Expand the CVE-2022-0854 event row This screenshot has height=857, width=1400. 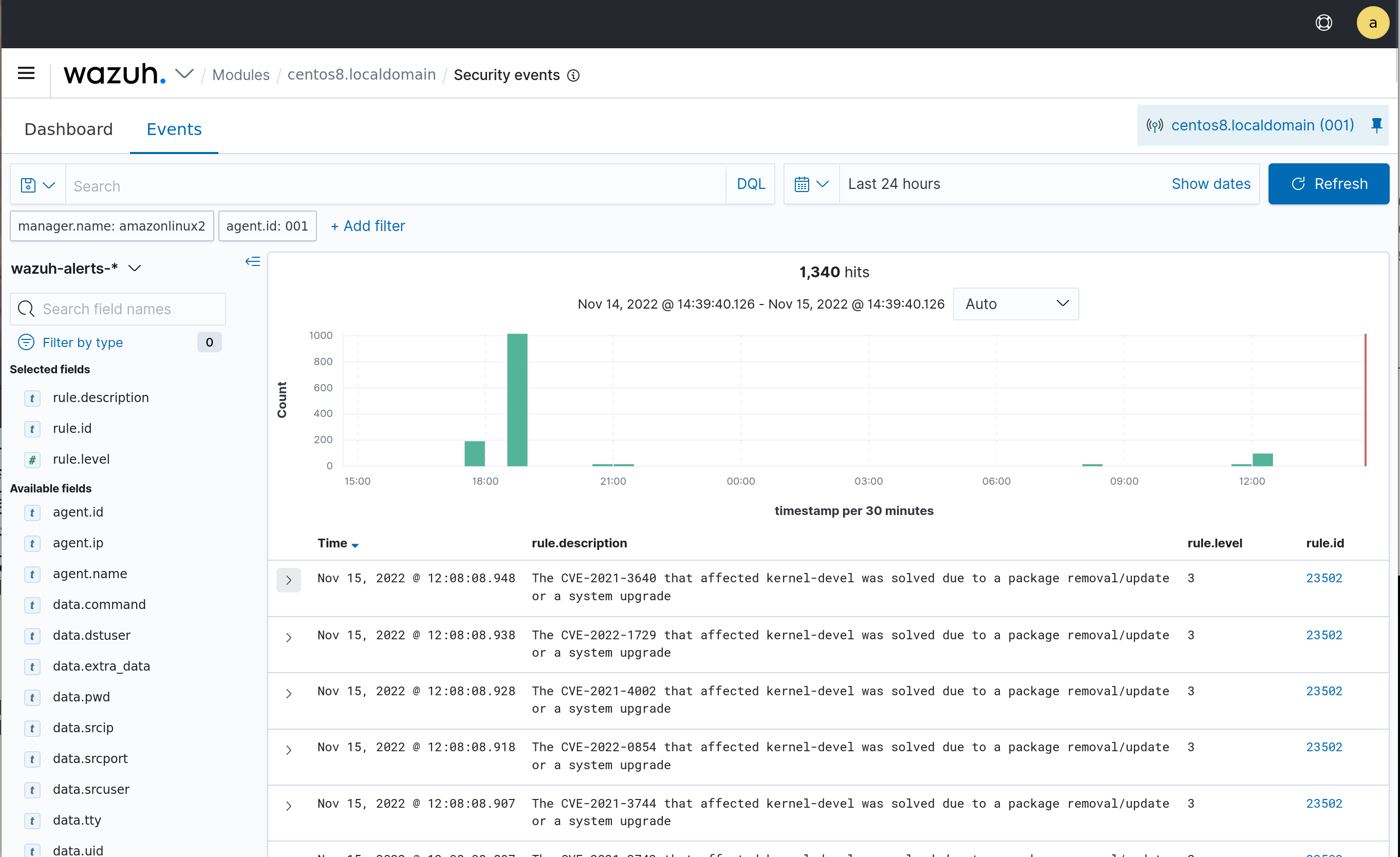tap(289, 750)
